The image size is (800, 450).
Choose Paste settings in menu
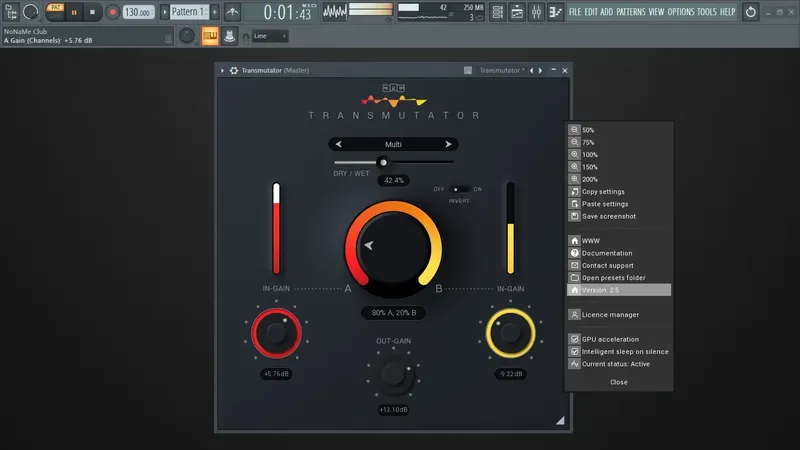click(619, 204)
